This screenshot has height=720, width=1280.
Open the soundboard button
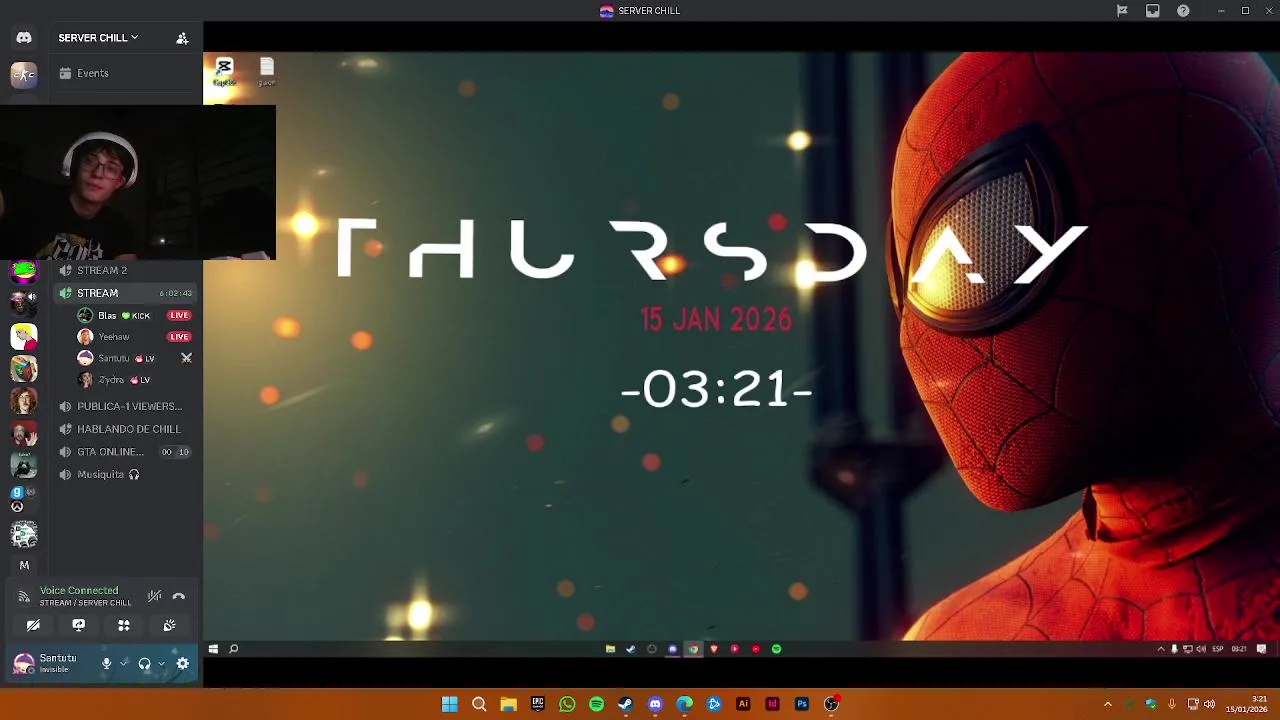[169, 626]
